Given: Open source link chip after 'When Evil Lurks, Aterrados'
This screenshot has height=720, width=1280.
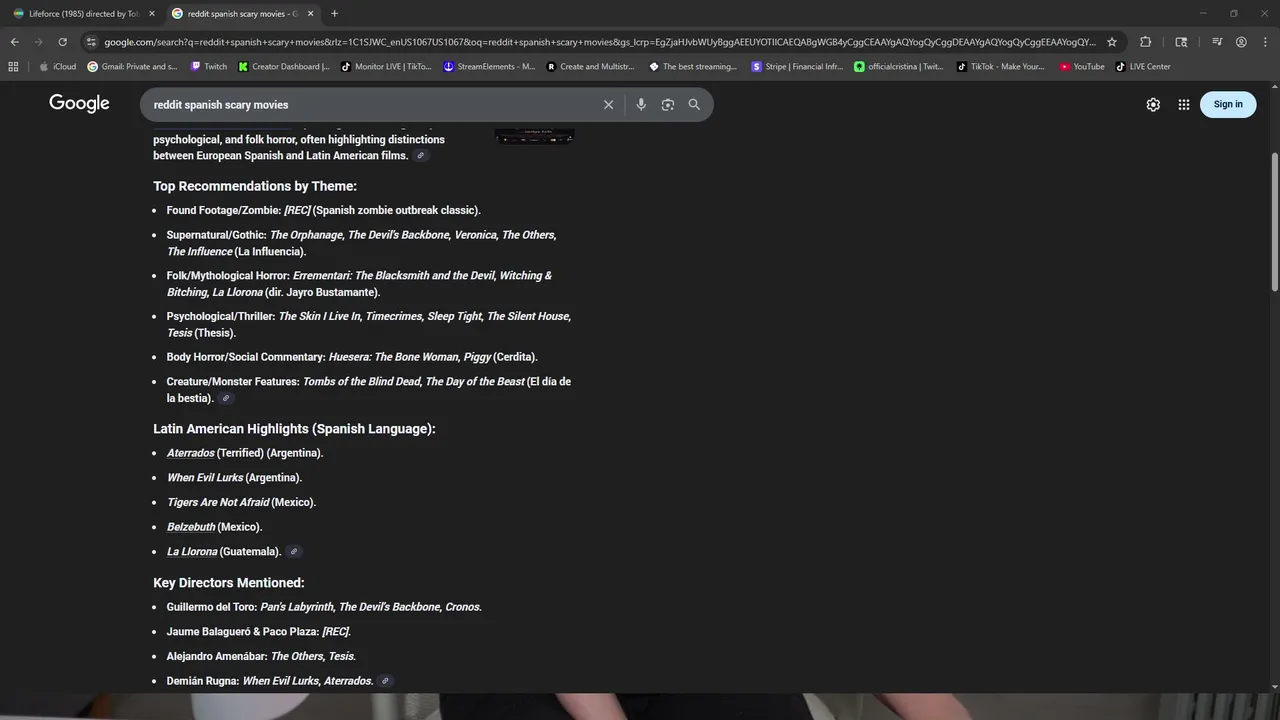Looking at the screenshot, I should [x=385, y=682].
